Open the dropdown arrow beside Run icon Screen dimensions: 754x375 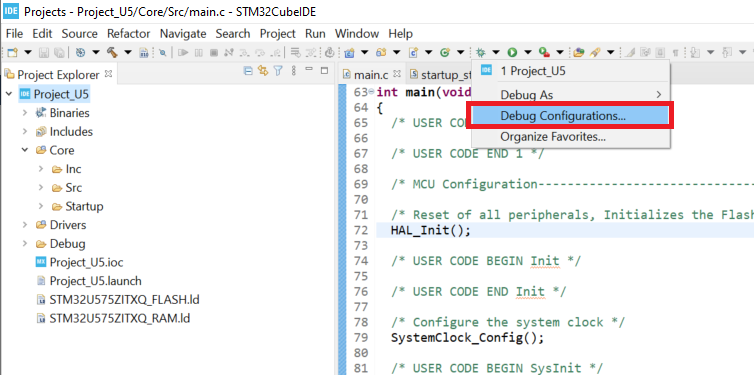(528, 52)
